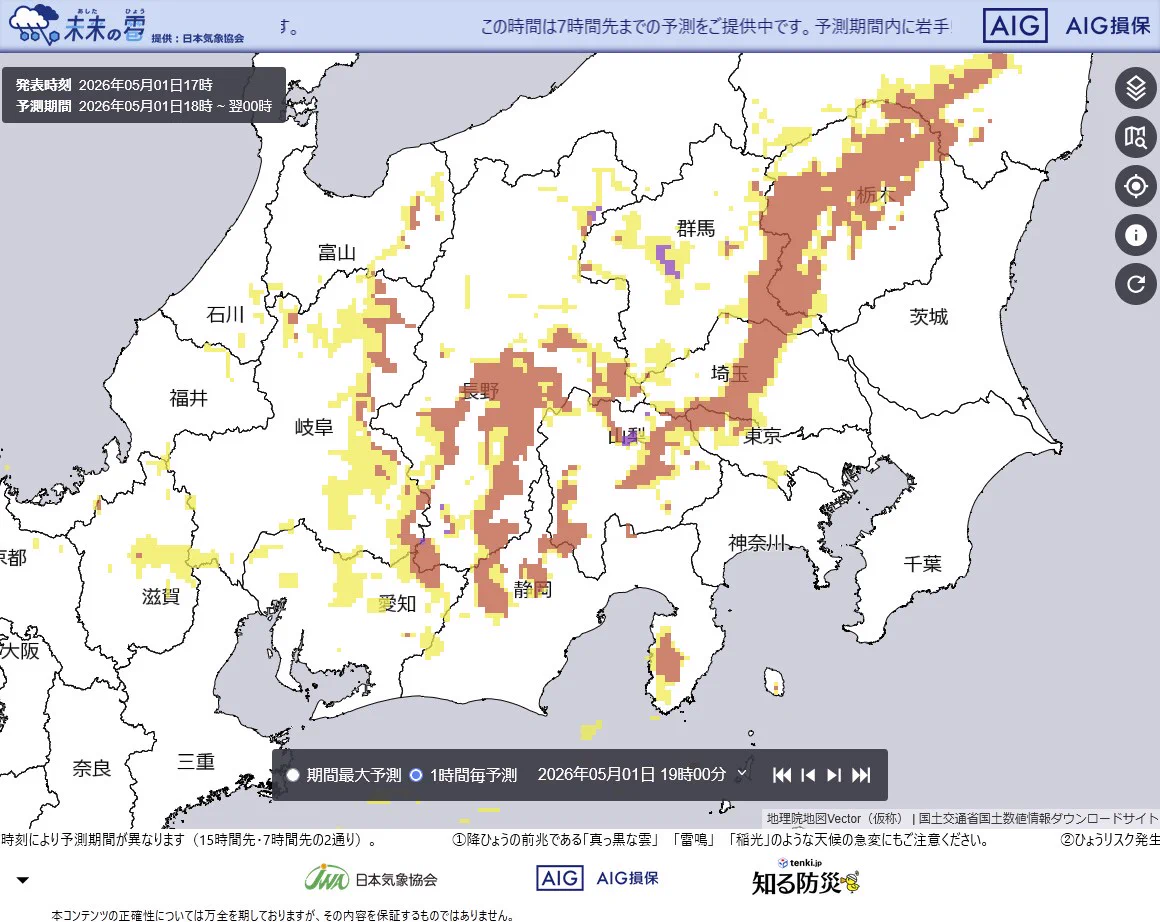The height and width of the screenshot is (922, 1160).
Task: Click the AIG logo in header
Action: click(1015, 25)
